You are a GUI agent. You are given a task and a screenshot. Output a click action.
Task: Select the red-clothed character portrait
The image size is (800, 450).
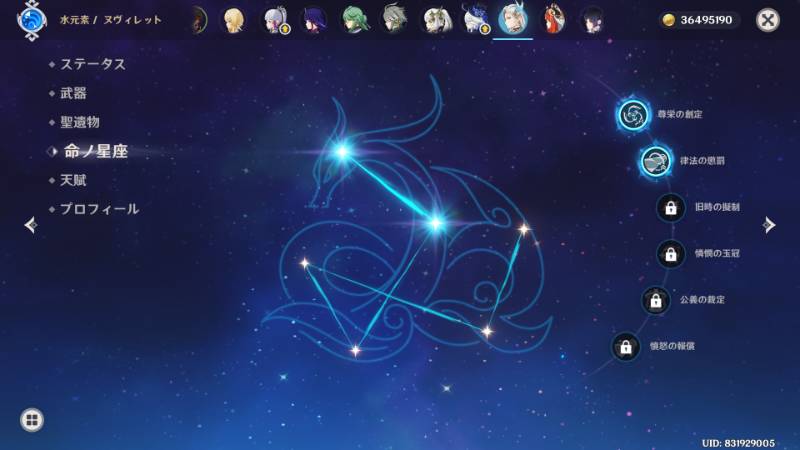coord(554,19)
